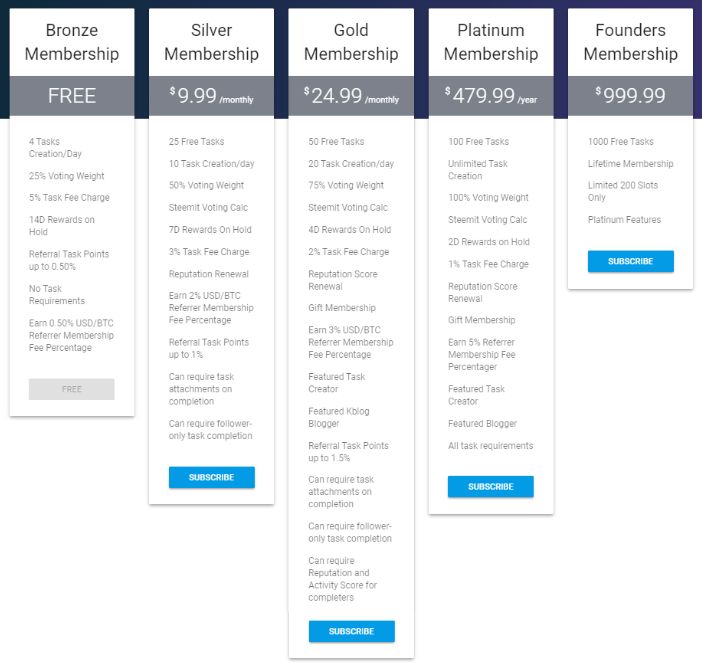
Task: Click the grey FREE button in Bronze
Action: tap(72, 389)
